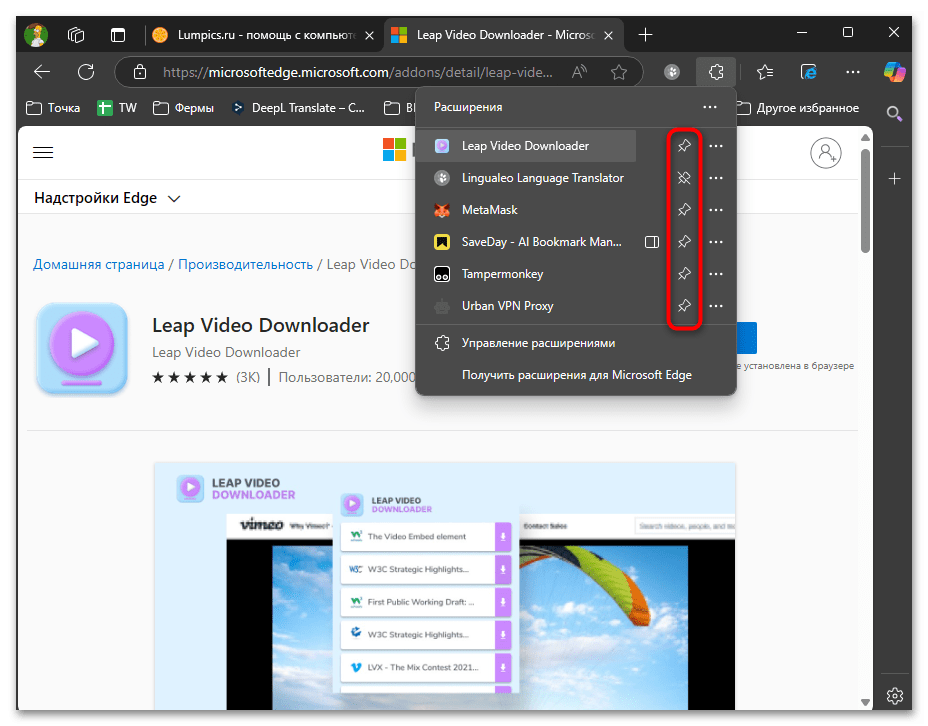The height and width of the screenshot is (726, 928).
Task: Open more actions for SaveDay
Action: (x=716, y=241)
